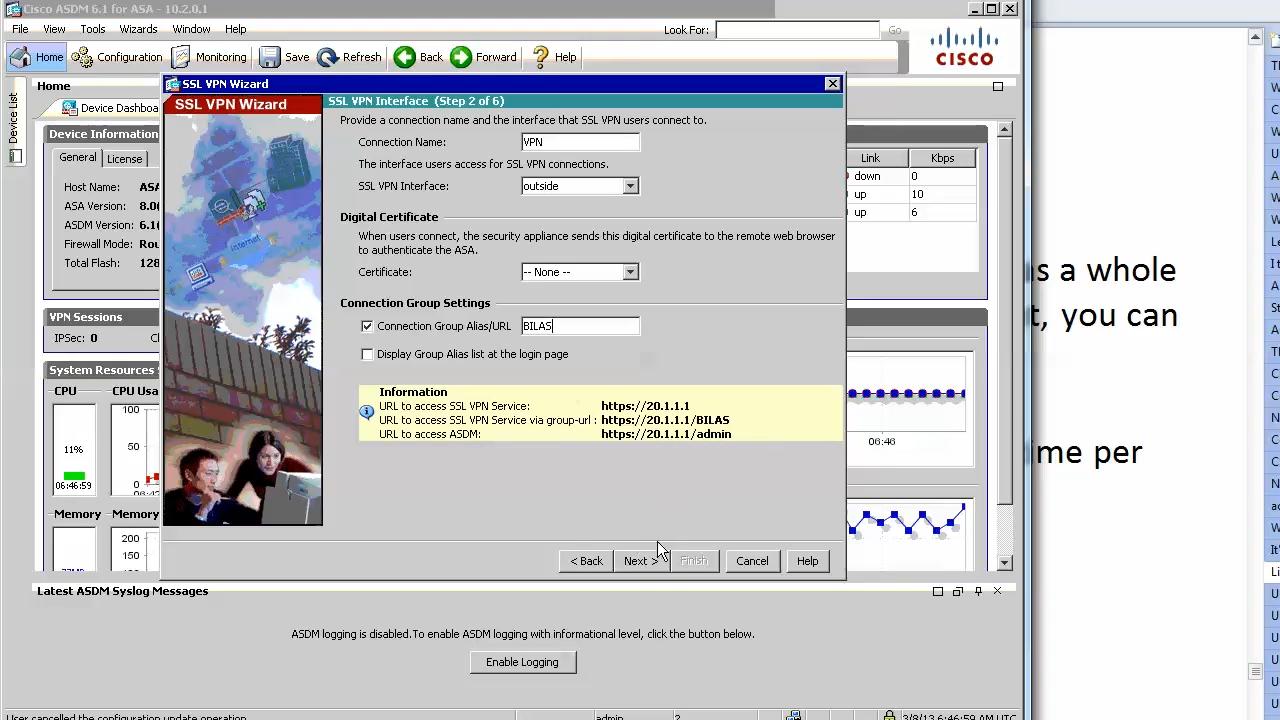This screenshot has width=1280, height=720.
Task: Click the Next button in wizard
Action: (641, 561)
